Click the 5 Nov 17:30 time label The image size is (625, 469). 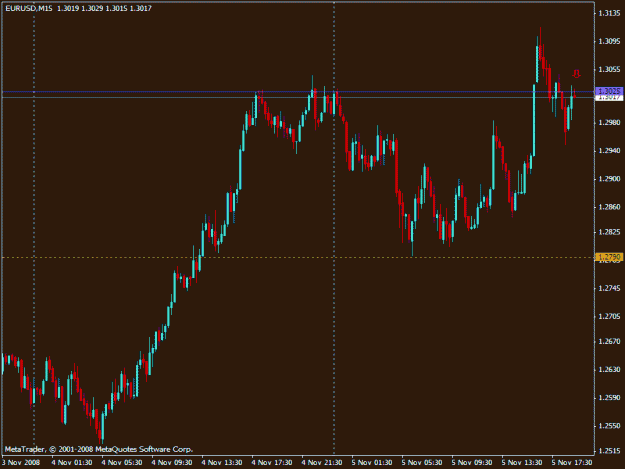(x=572, y=463)
